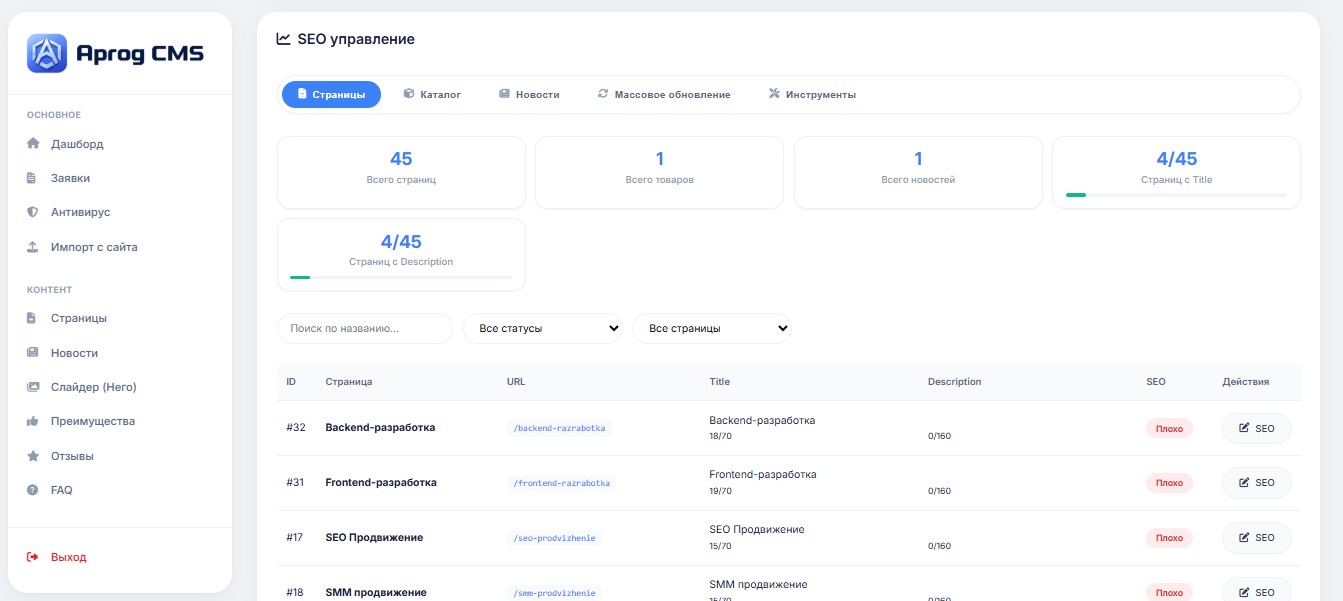Click edit icon in Frontend-разработка SEO button

click(x=1244, y=483)
